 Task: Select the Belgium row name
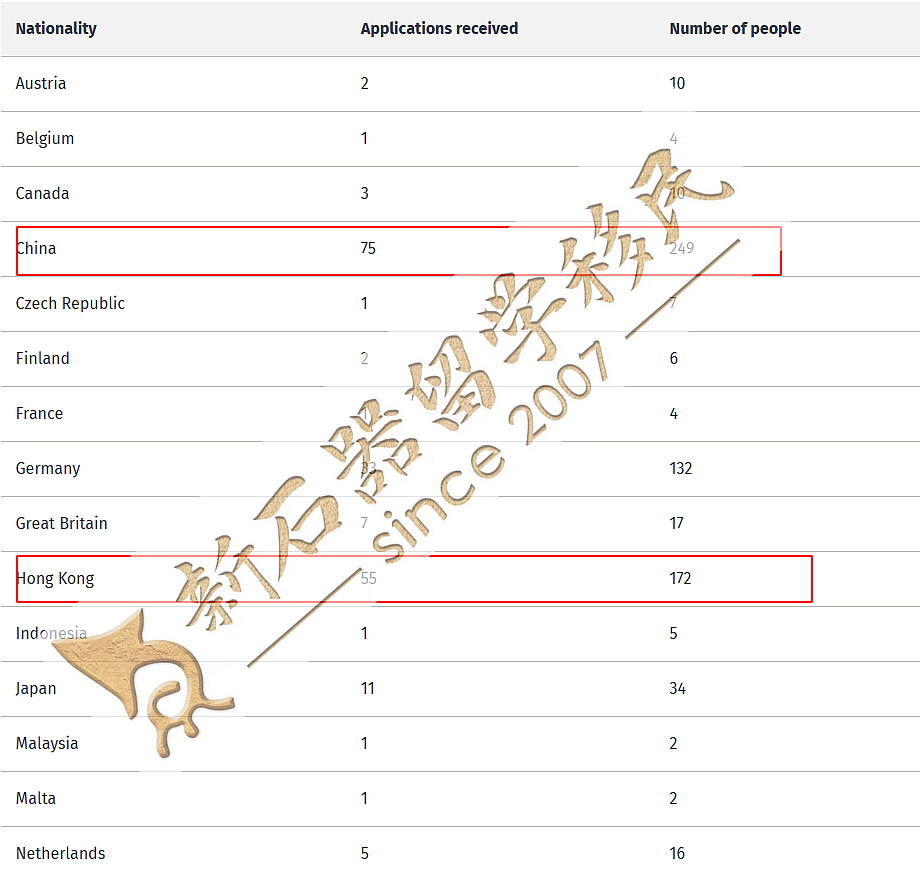coord(45,139)
